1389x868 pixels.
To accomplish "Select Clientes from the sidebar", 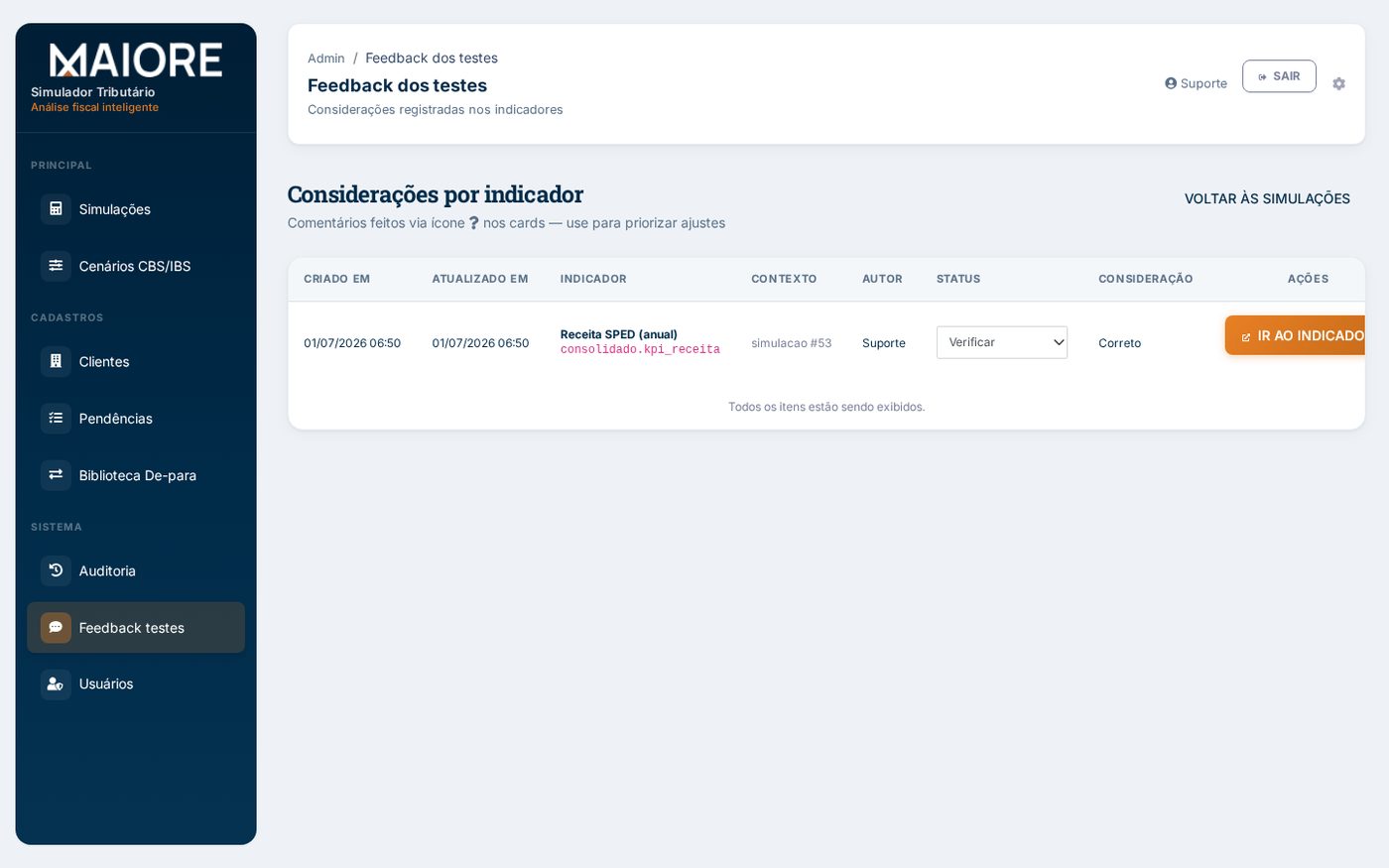I will (136, 361).
